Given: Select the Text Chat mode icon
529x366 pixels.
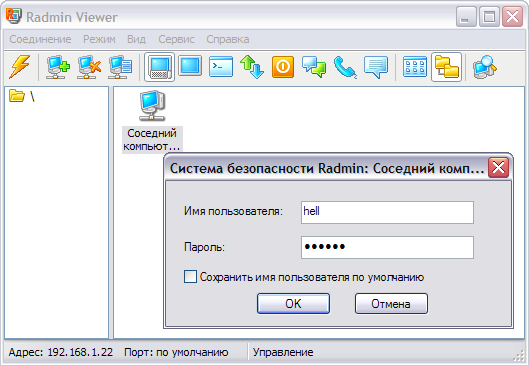Looking at the screenshot, I should (x=314, y=67).
